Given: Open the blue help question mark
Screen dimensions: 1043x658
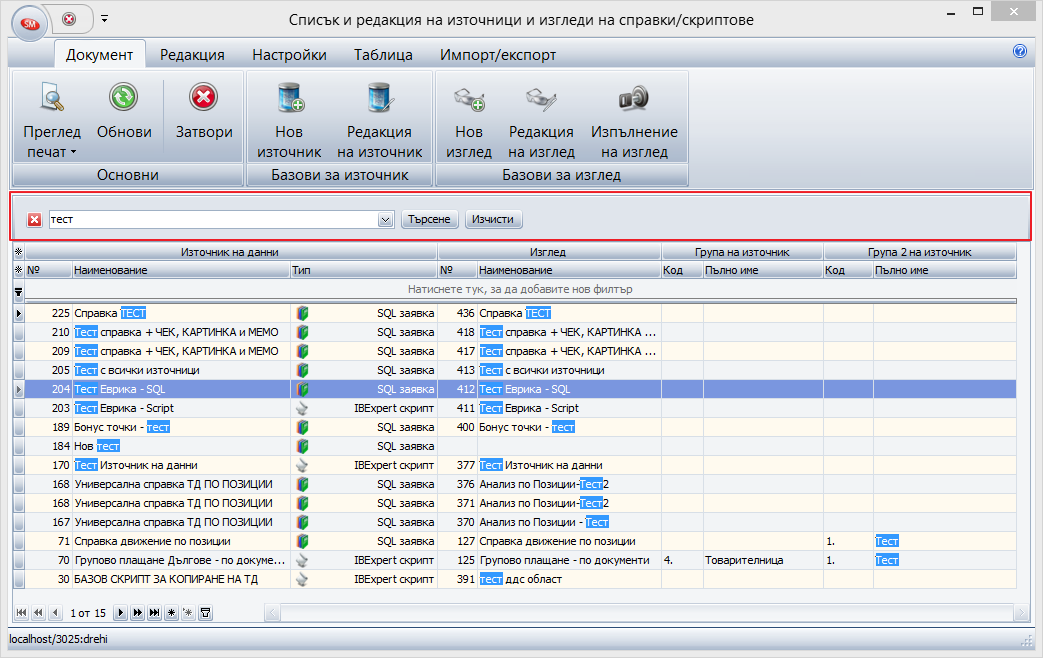Looking at the screenshot, I should coord(1020,51).
